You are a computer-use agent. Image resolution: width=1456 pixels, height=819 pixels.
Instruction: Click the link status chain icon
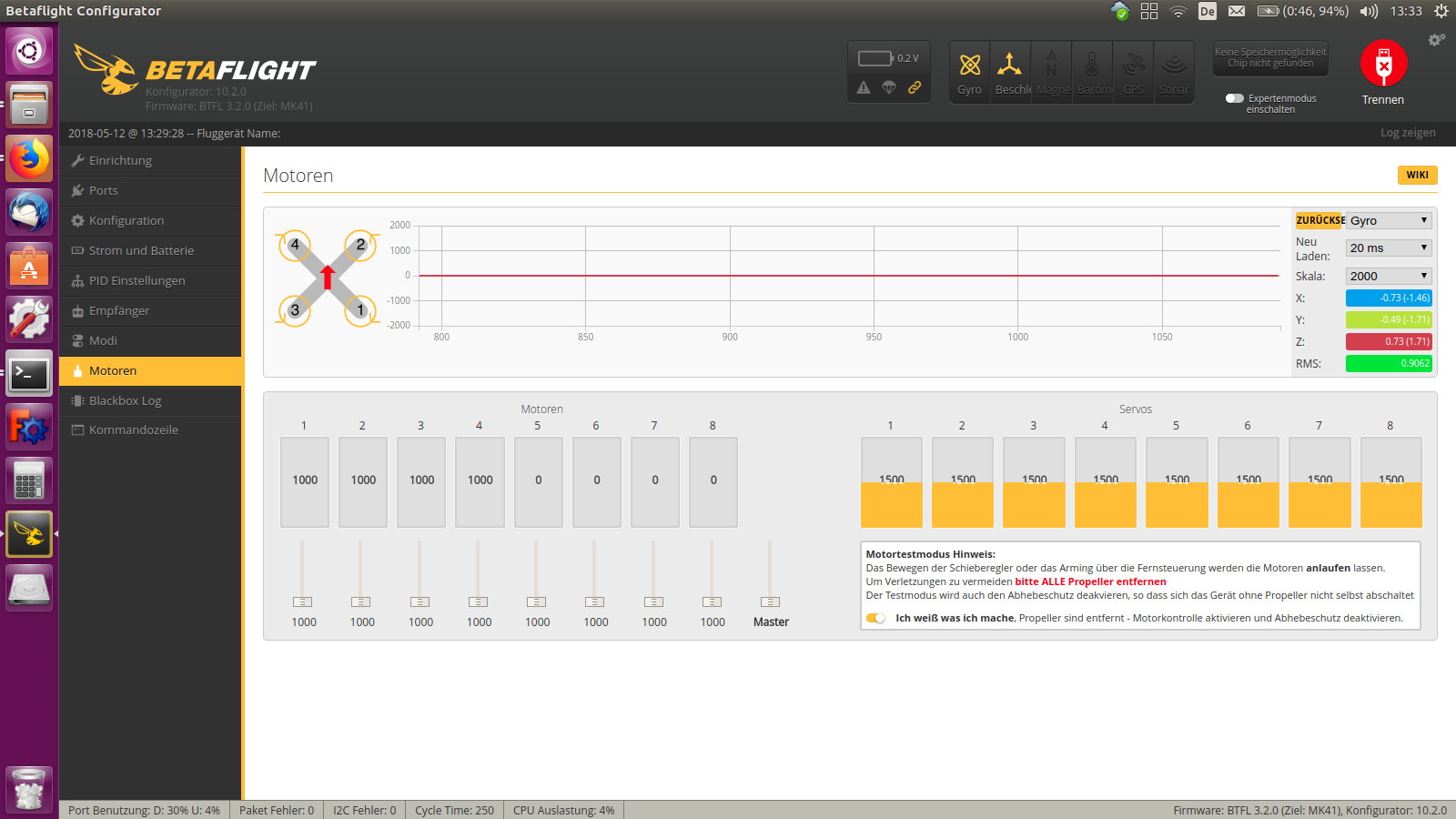pyautogui.click(x=915, y=87)
